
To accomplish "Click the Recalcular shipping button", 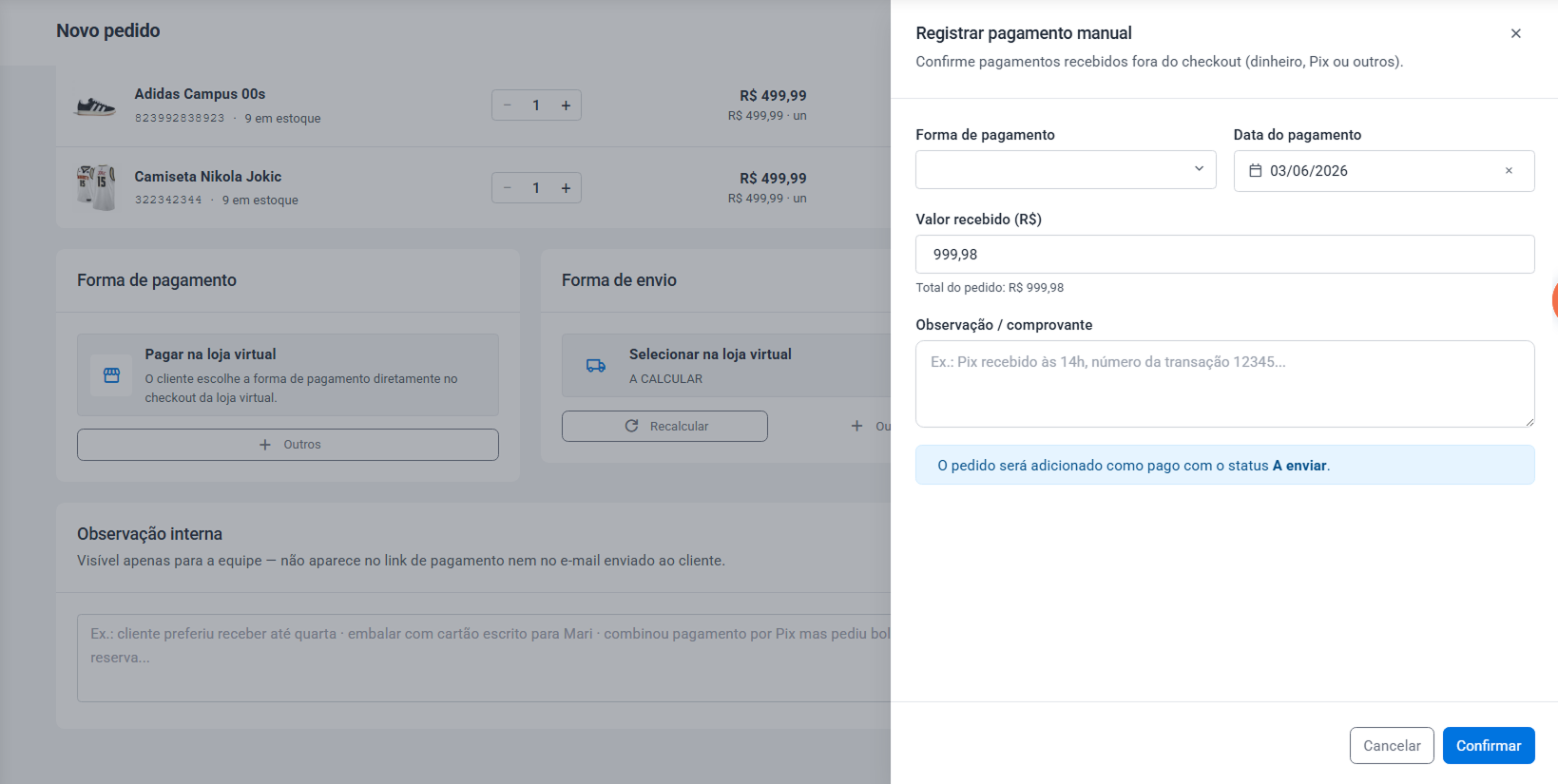I will 664,427.
